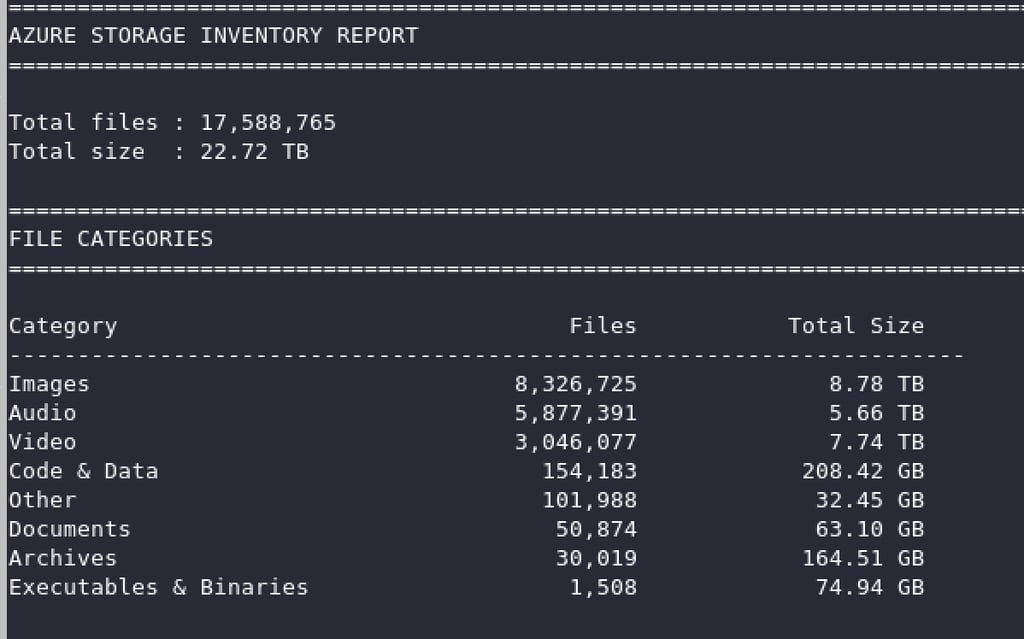Select the total files value 17,588,765
Image resolution: width=1024 pixels, height=639 pixels.
(x=268, y=123)
